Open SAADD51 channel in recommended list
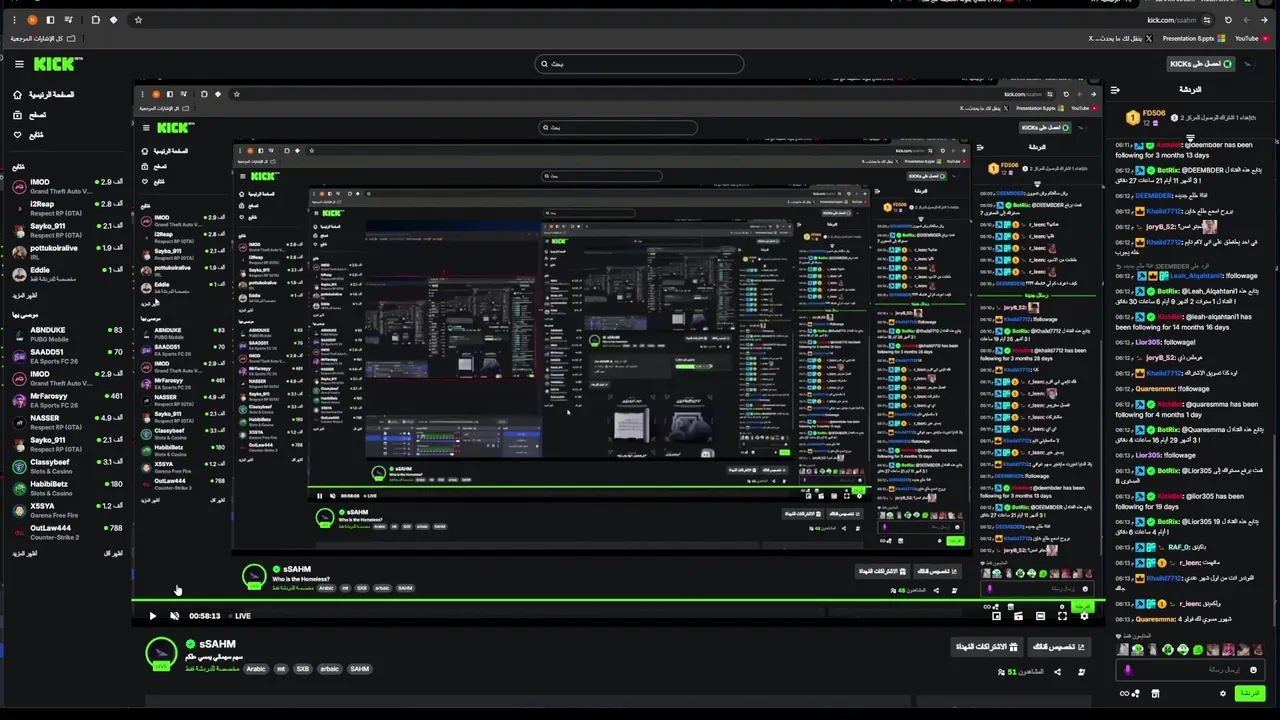This screenshot has width=1280, height=720. tap(68, 356)
